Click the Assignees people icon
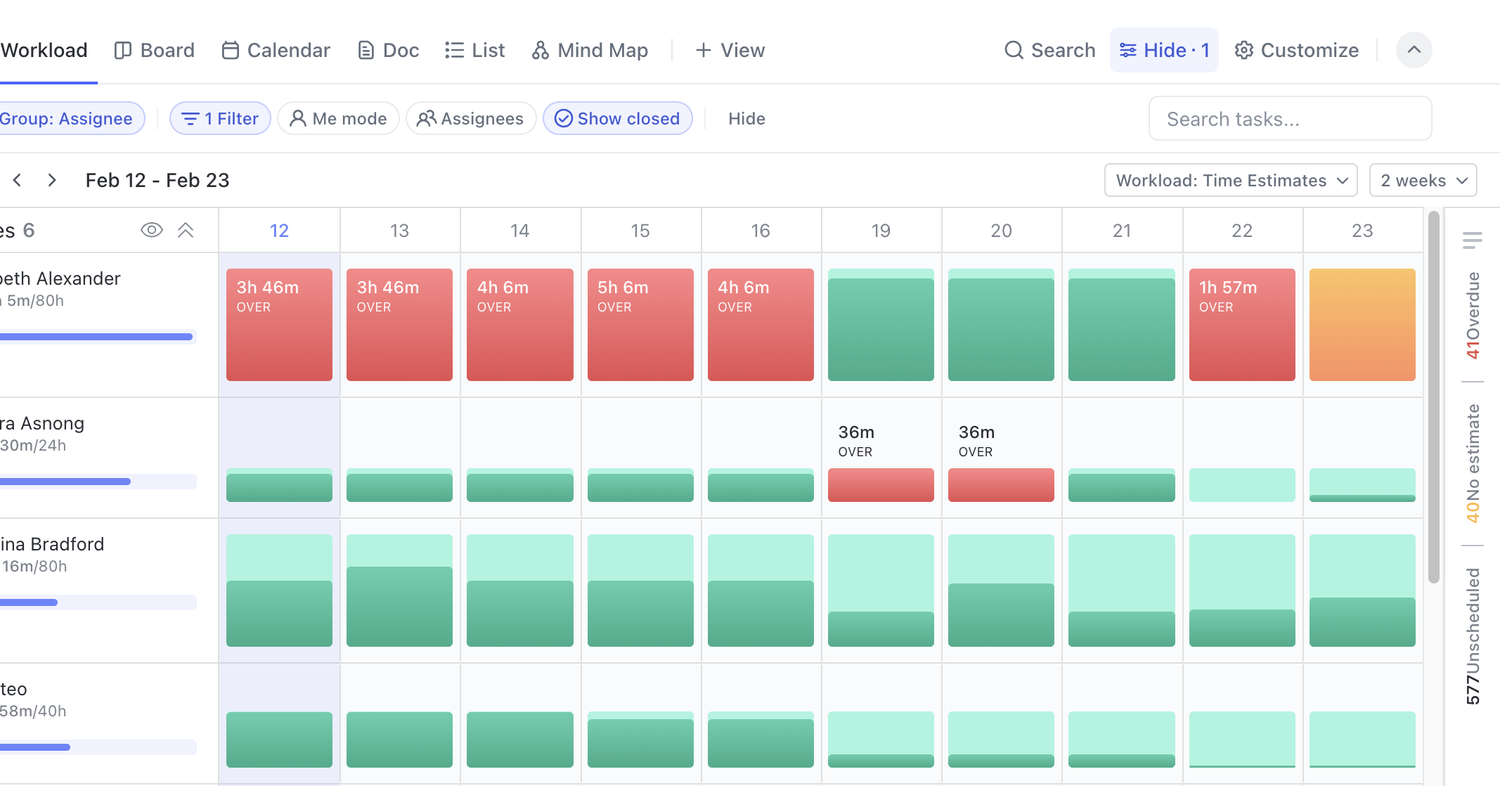This screenshot has width=1500, height=786. tap(426, 118)
